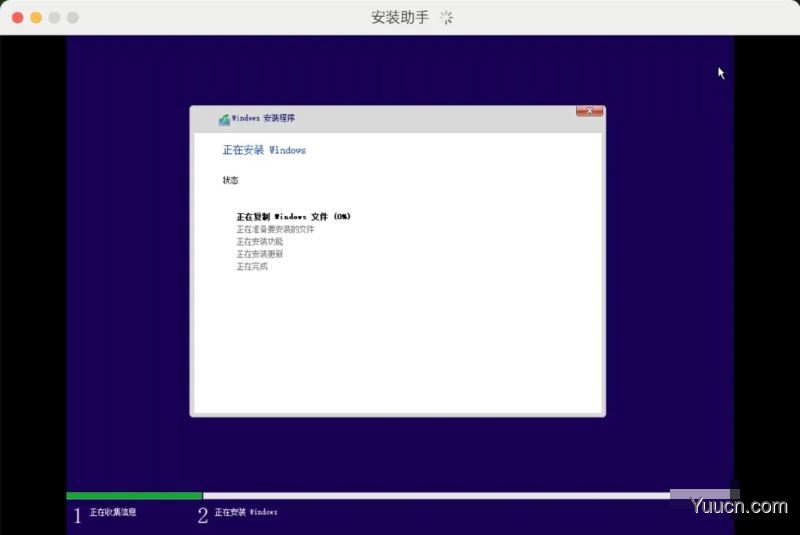Click the loading spinner beside 安装助手
The image size is (800, 535).
(446, 18)
